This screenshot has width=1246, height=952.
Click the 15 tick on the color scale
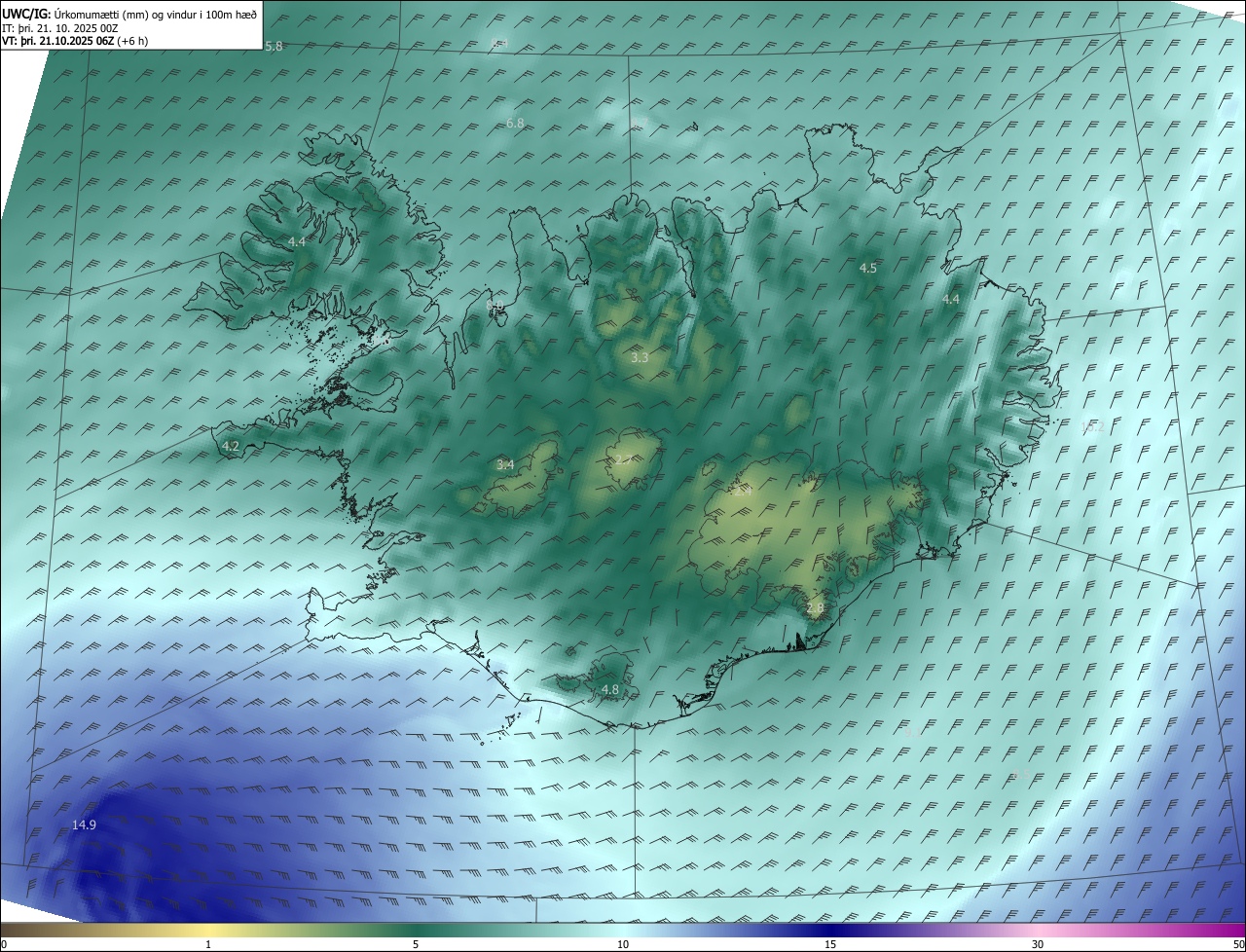(830, 944)
